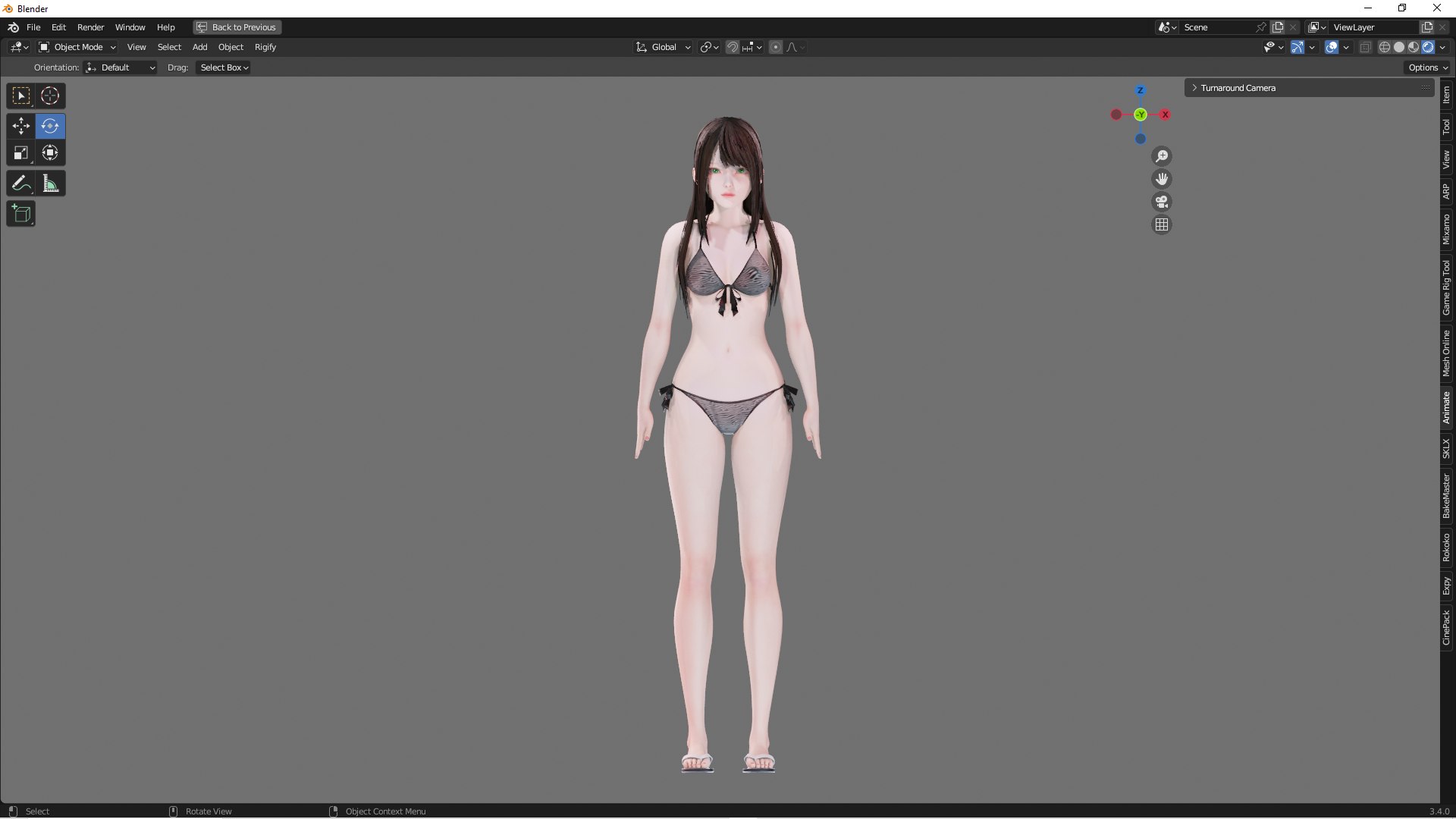Open the Render menu
Image resolution: width=1456 pixels, height=819 pixels.
pyautogui.click(x=90, y=27)
